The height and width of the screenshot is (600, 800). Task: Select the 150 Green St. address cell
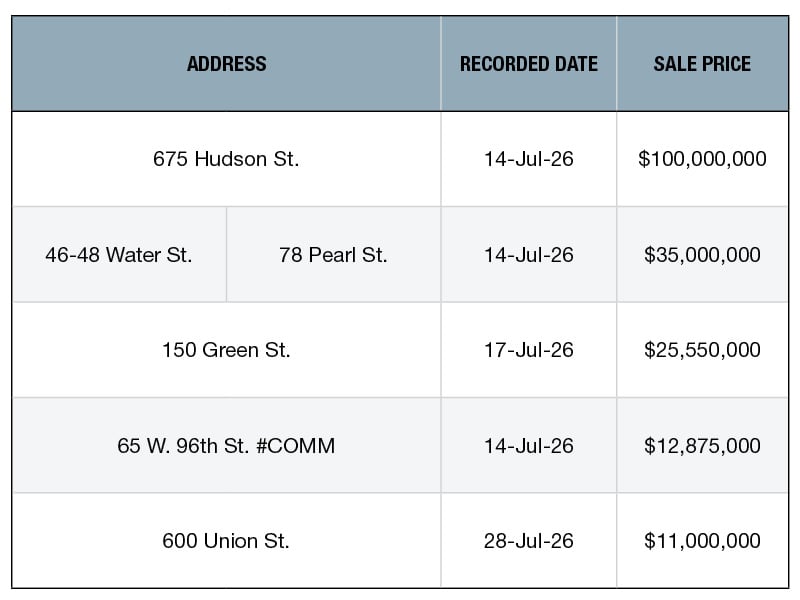(x=227, y=350)
